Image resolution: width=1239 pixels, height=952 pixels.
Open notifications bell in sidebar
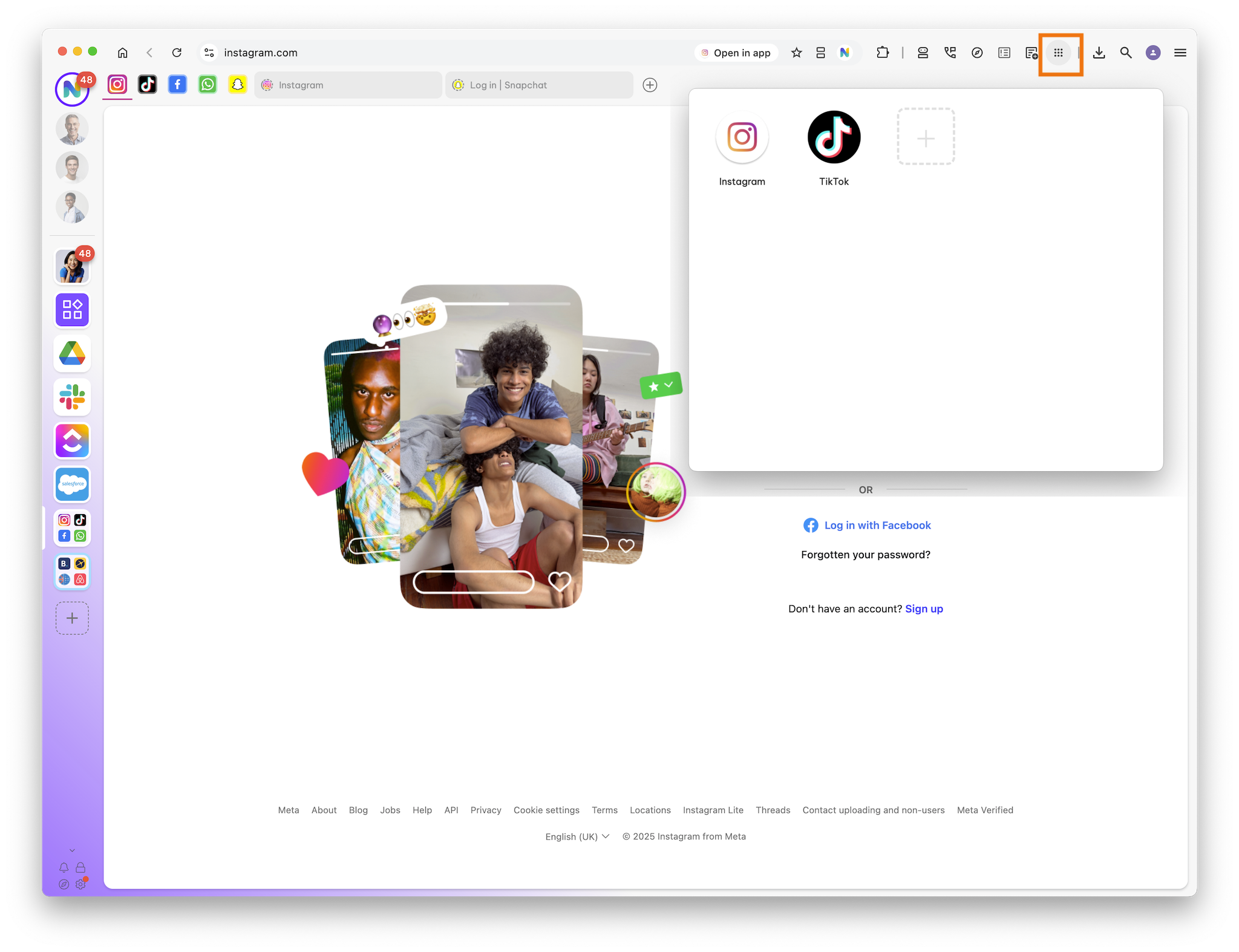point(64,867)
